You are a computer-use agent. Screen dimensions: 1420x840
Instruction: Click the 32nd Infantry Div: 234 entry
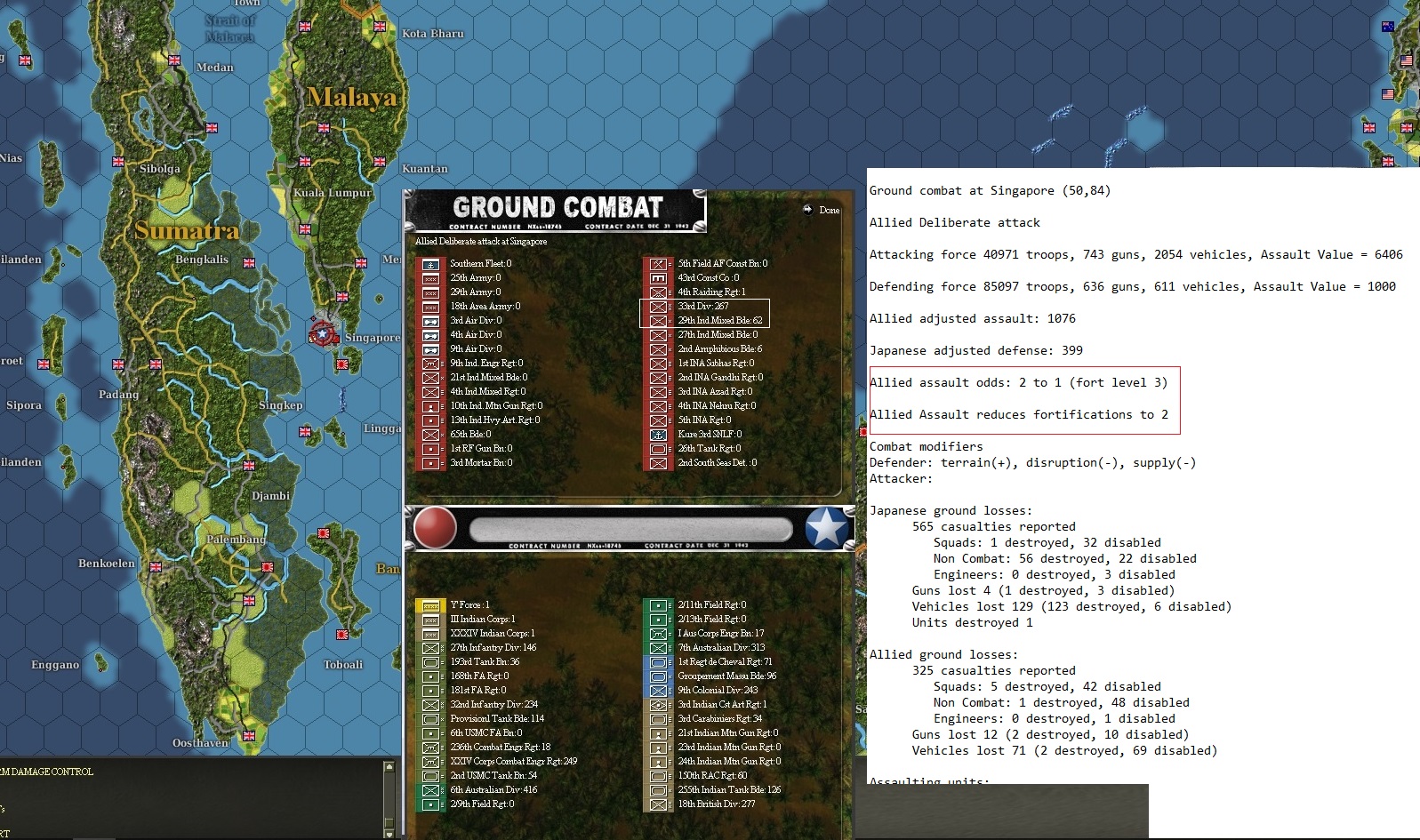pyautogui.click(x=493, y=705)
